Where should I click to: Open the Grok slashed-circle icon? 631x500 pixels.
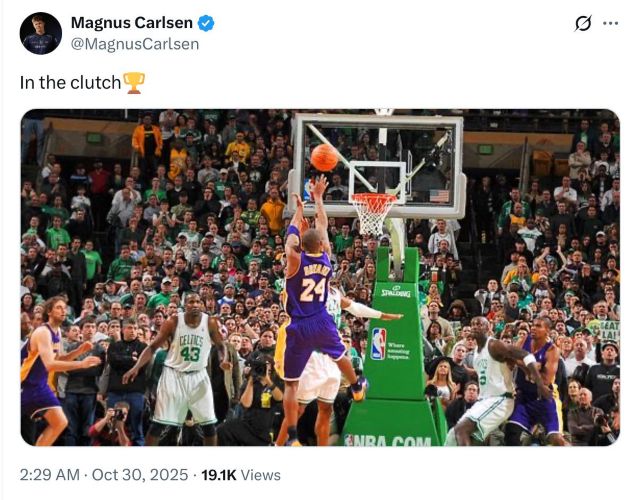[583, 23]
